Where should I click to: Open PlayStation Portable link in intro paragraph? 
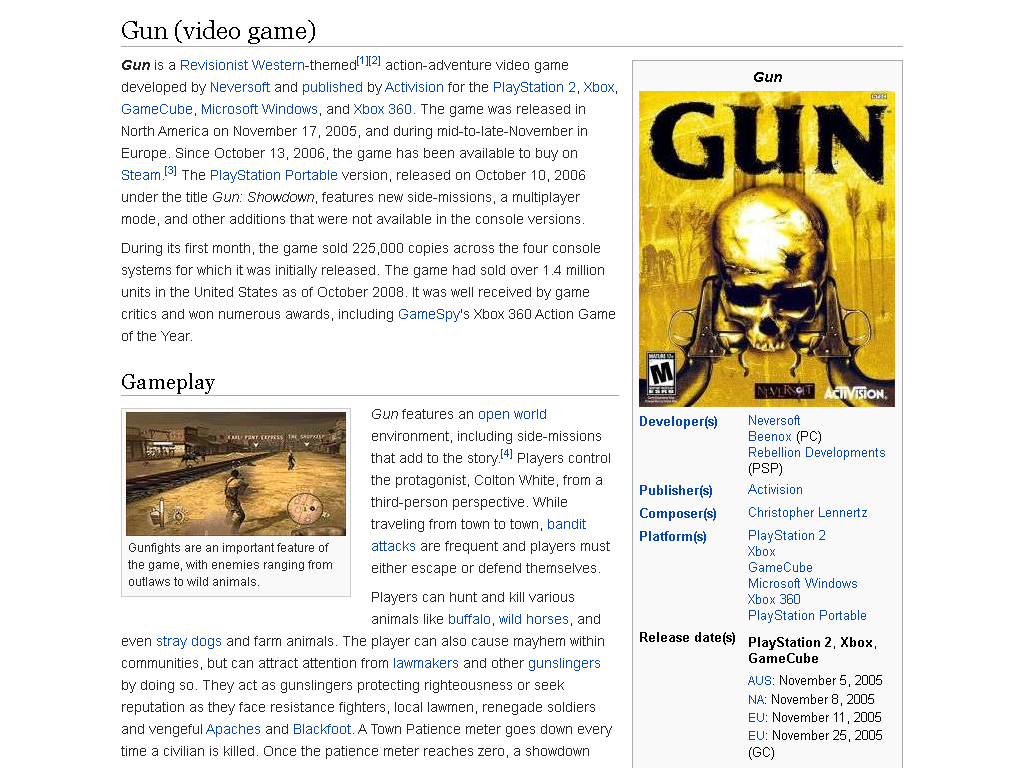pos(274,175)
